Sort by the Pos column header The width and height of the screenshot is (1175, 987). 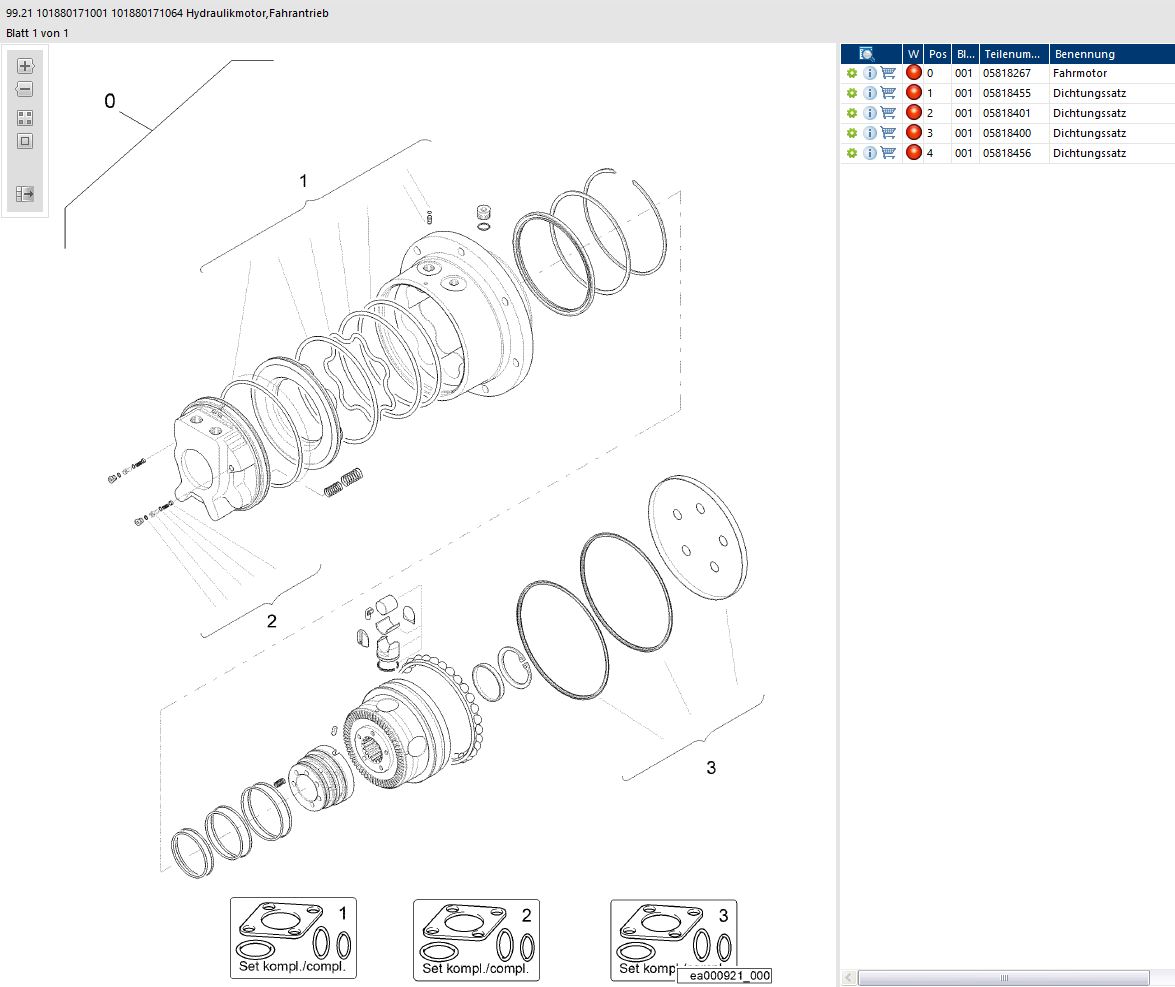tap(937, 54)
